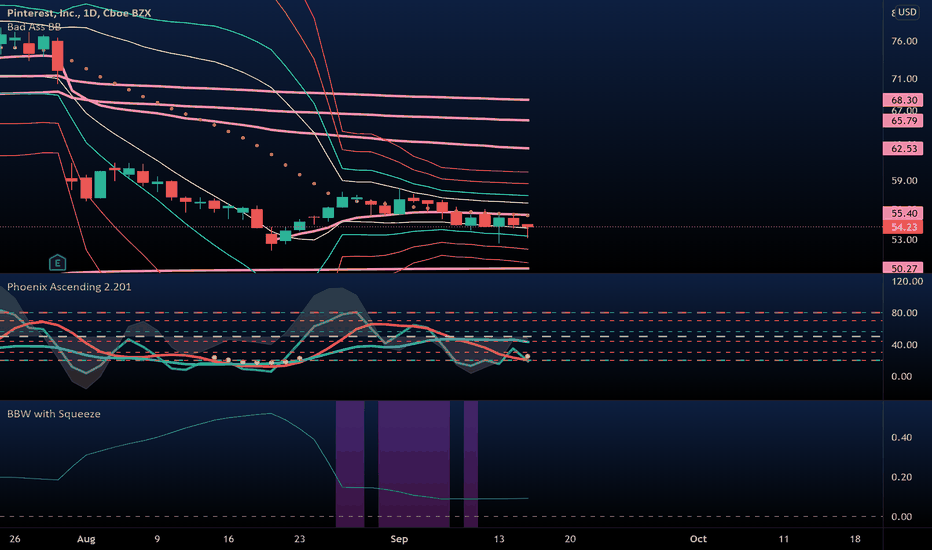932x550 pixels.
Task: Select the Bad Ass BB indicator label
Action: point(34,27)
